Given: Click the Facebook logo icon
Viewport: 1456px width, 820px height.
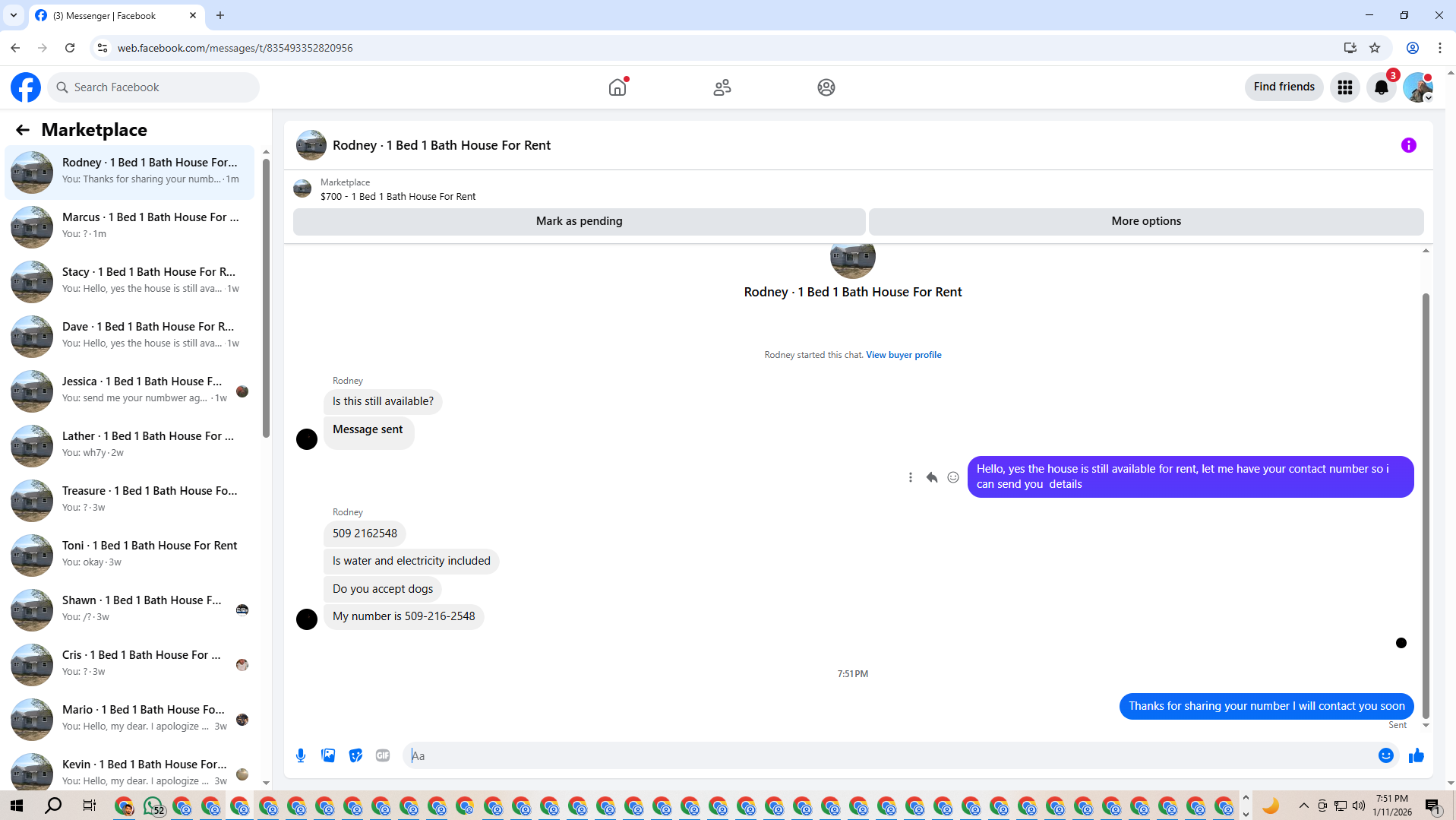Looking at the screenshot, I should tap(26, 87).
